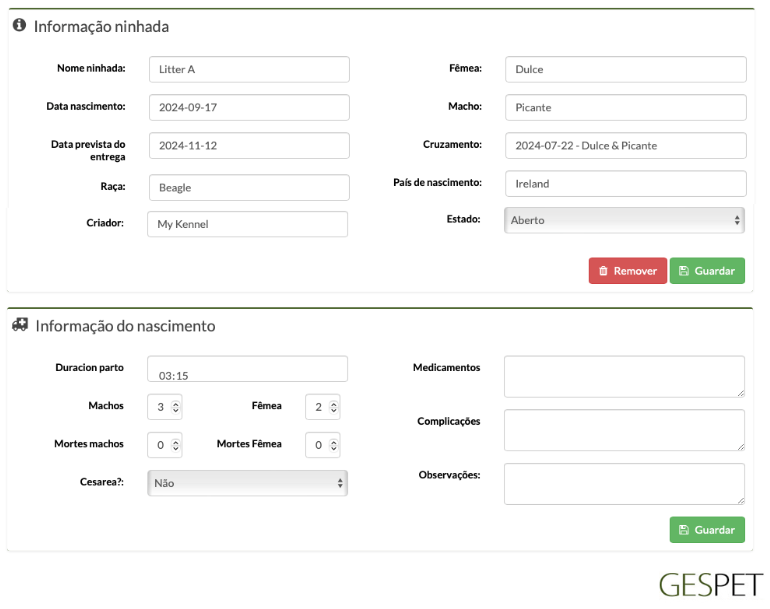Screen dimensions: 770x609
Task: Click the Estado label
Action: tap(463, 219)
